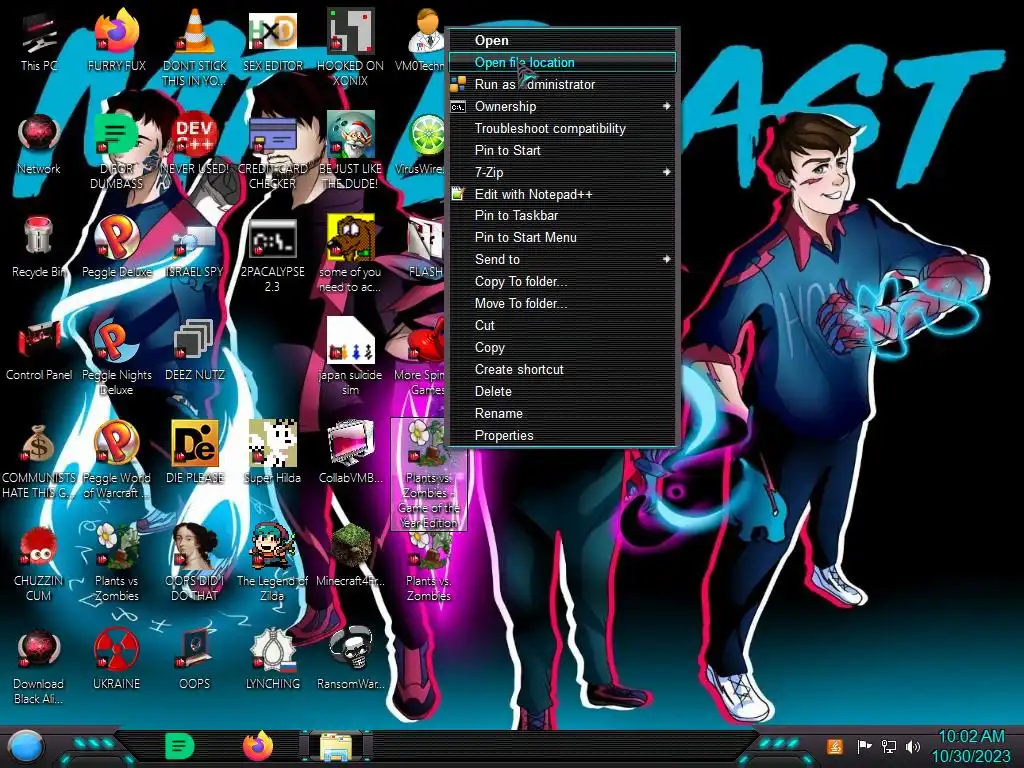The height and width of the screenshot is (768, 1024).
Task: Choose Cut in the context menu
Action: point(562,325)
